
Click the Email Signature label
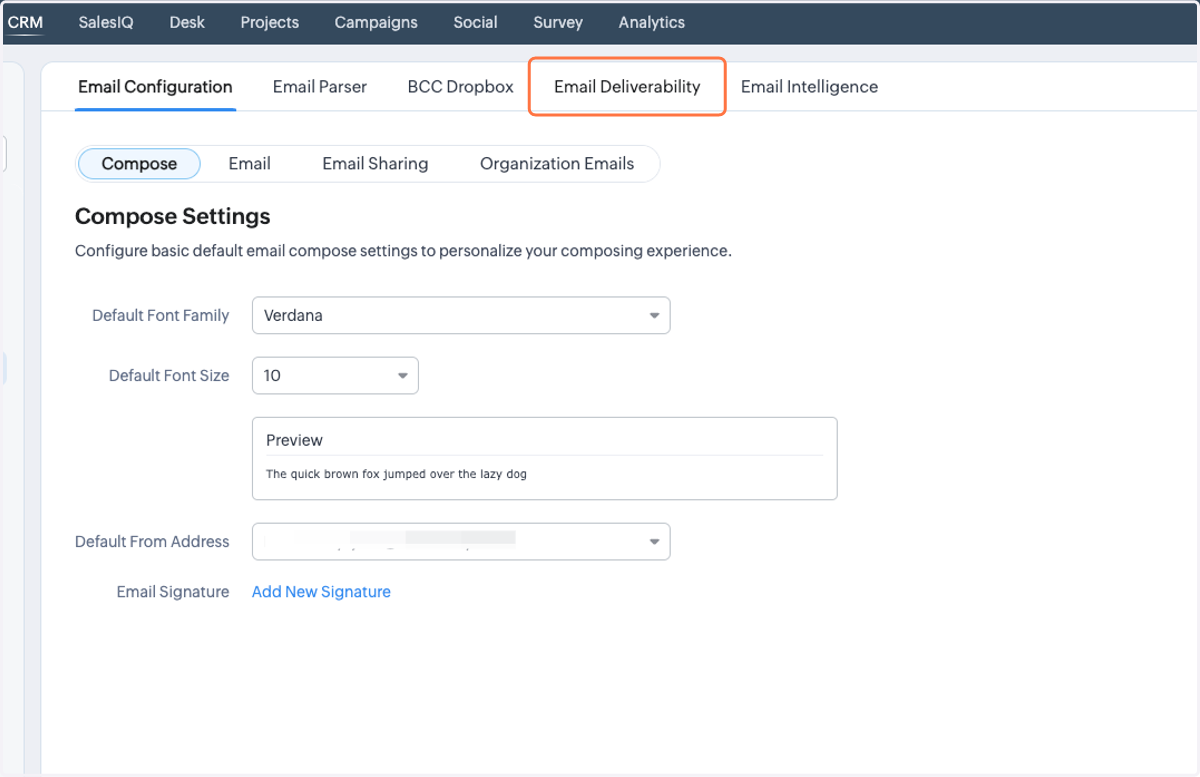173,592
